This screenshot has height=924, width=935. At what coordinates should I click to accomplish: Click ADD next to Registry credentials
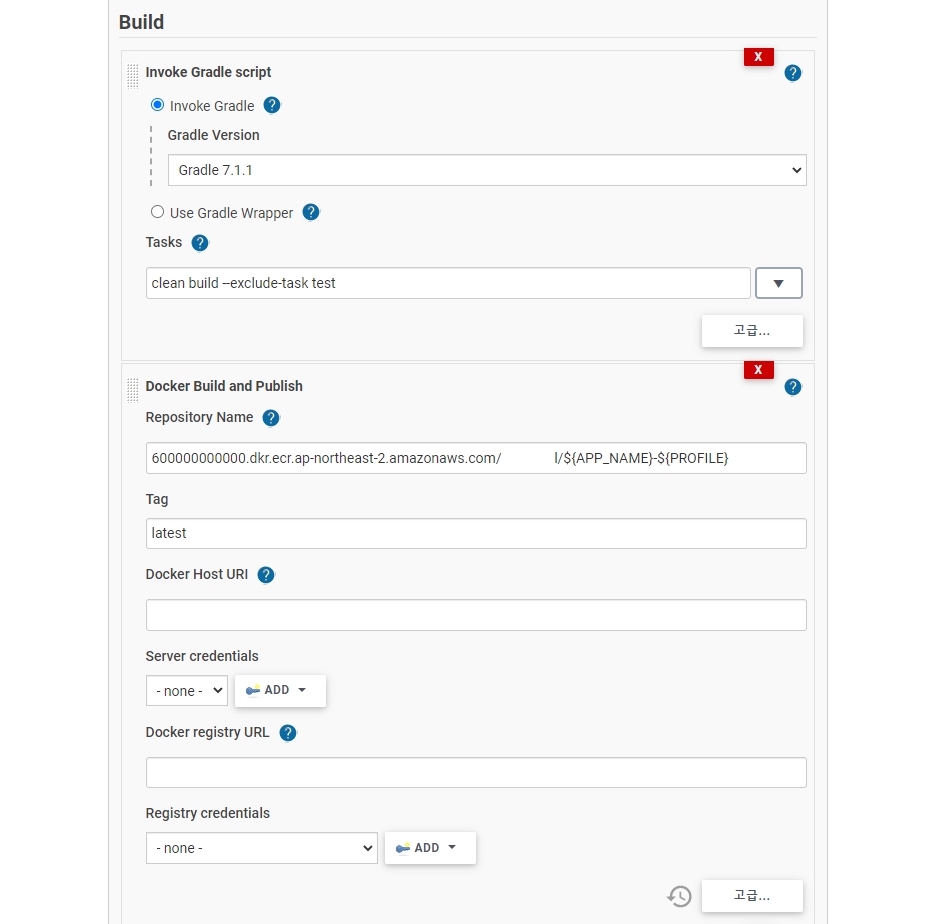point(430,848)
